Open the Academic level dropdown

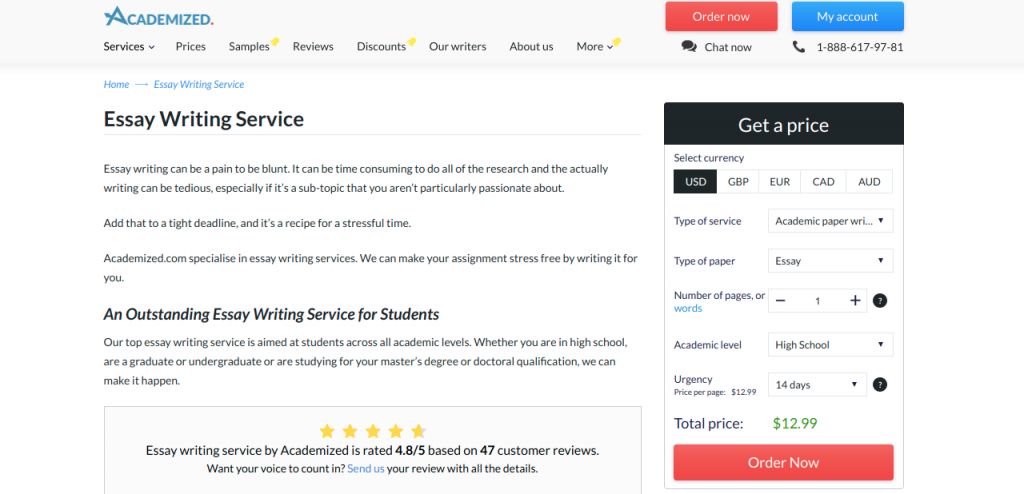click(x=831, y=344)
